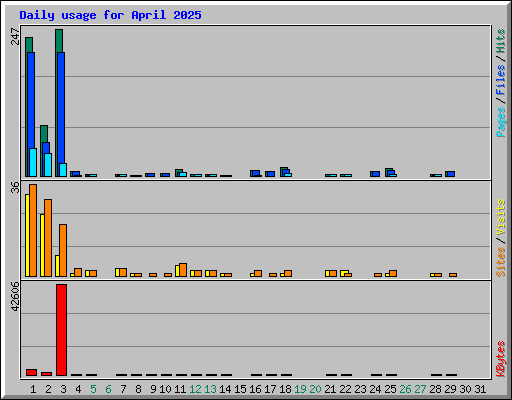Click green weekend day label 6
Image resolution: width=512 pixels, height=400 pixels.
pyautogui.click(x=108, y=389)
